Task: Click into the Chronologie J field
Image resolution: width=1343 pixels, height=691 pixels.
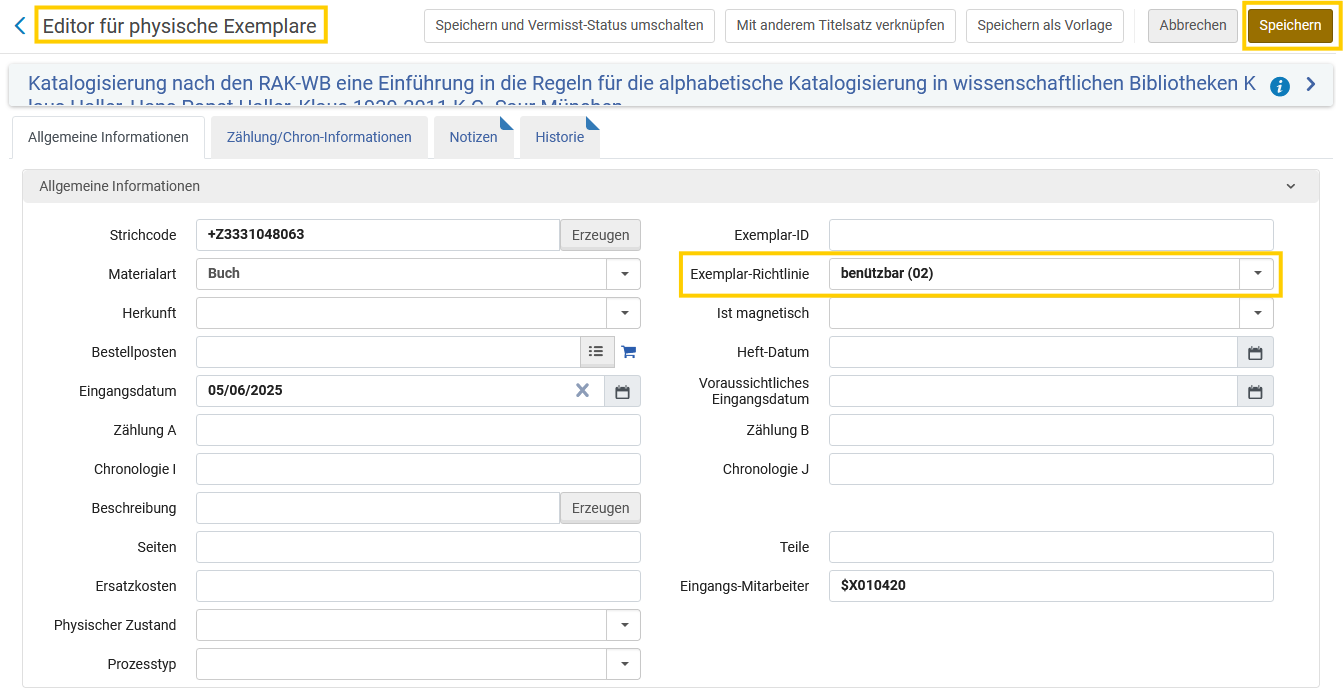Action: point(1051,469)
